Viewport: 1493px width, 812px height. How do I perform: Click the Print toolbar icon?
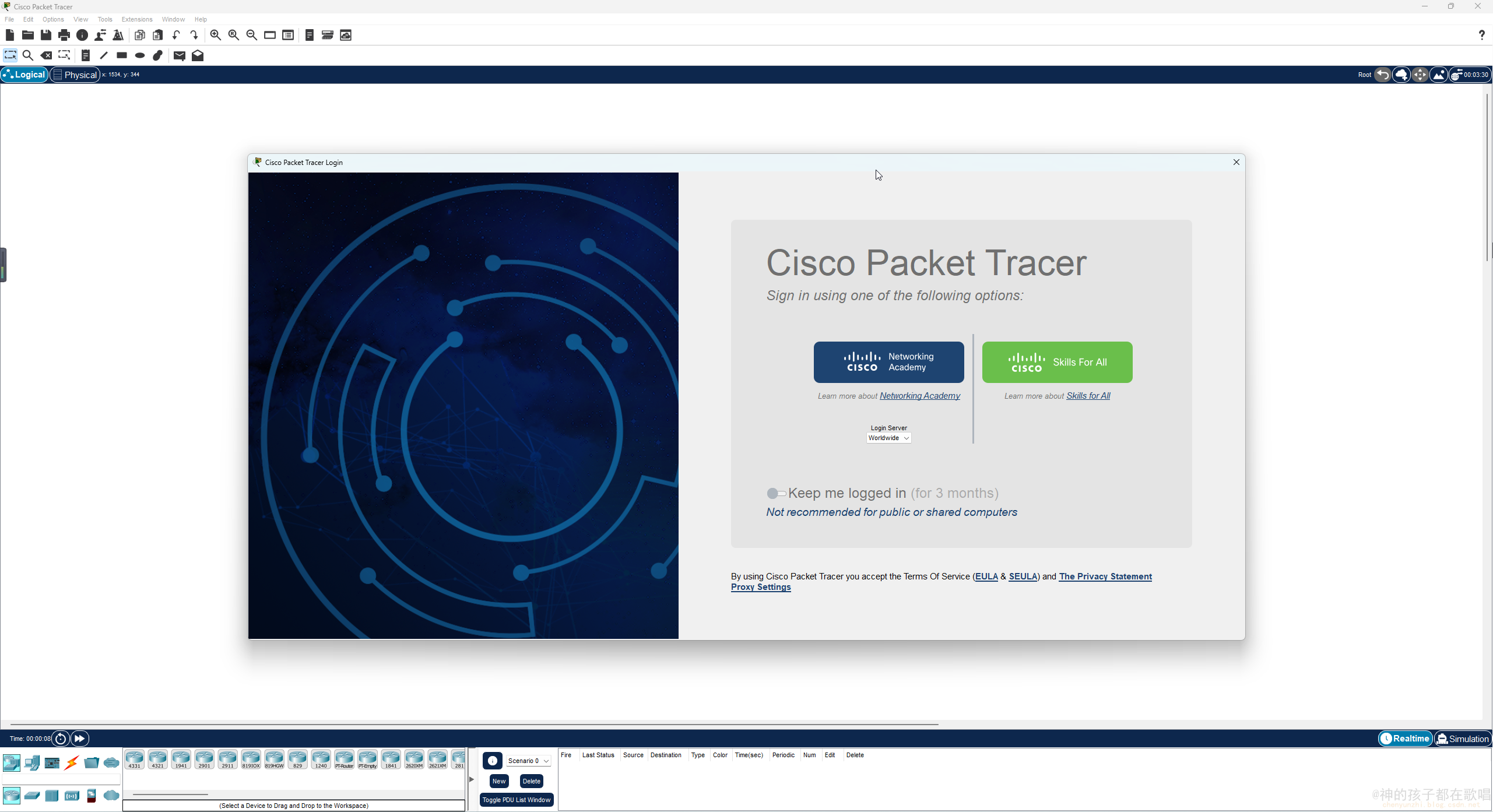64,35
